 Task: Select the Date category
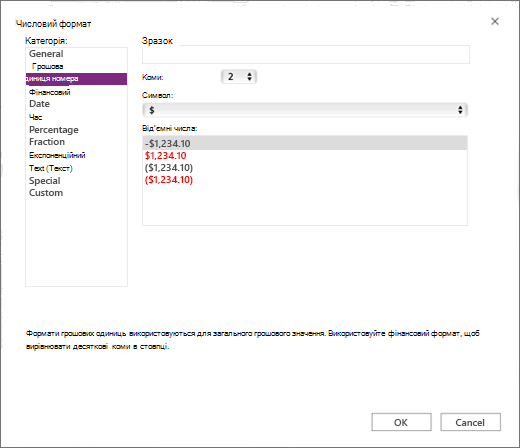click(39, 104)
